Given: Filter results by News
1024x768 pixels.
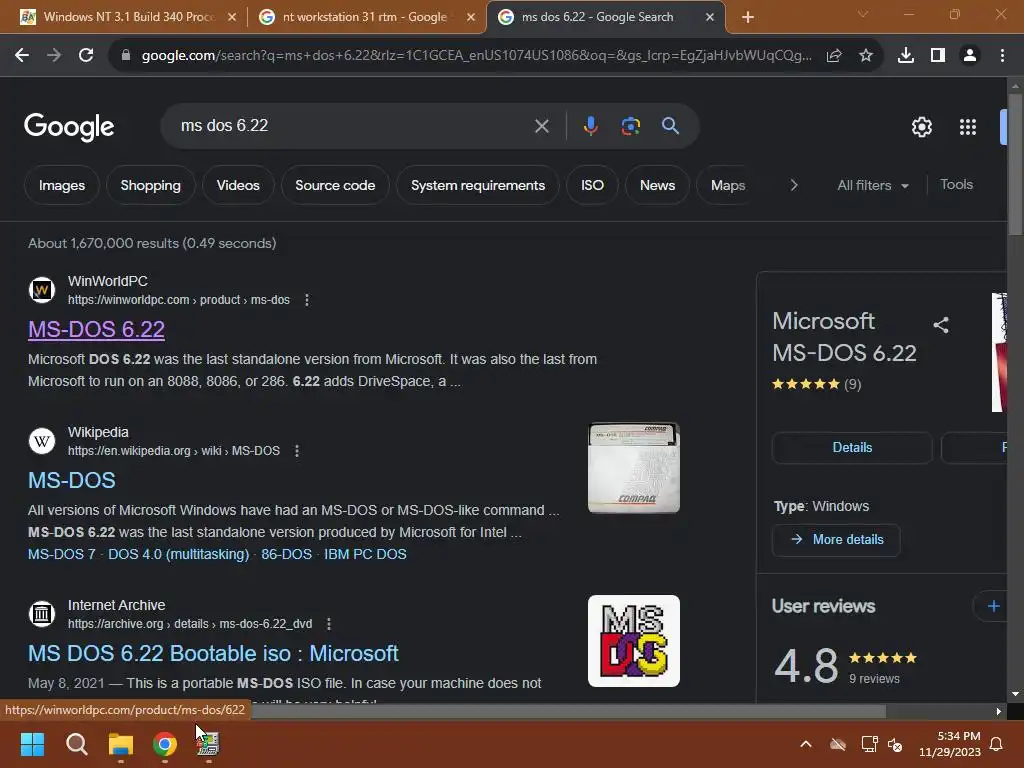Looking at the screenshot, I should tap(657, 185).
